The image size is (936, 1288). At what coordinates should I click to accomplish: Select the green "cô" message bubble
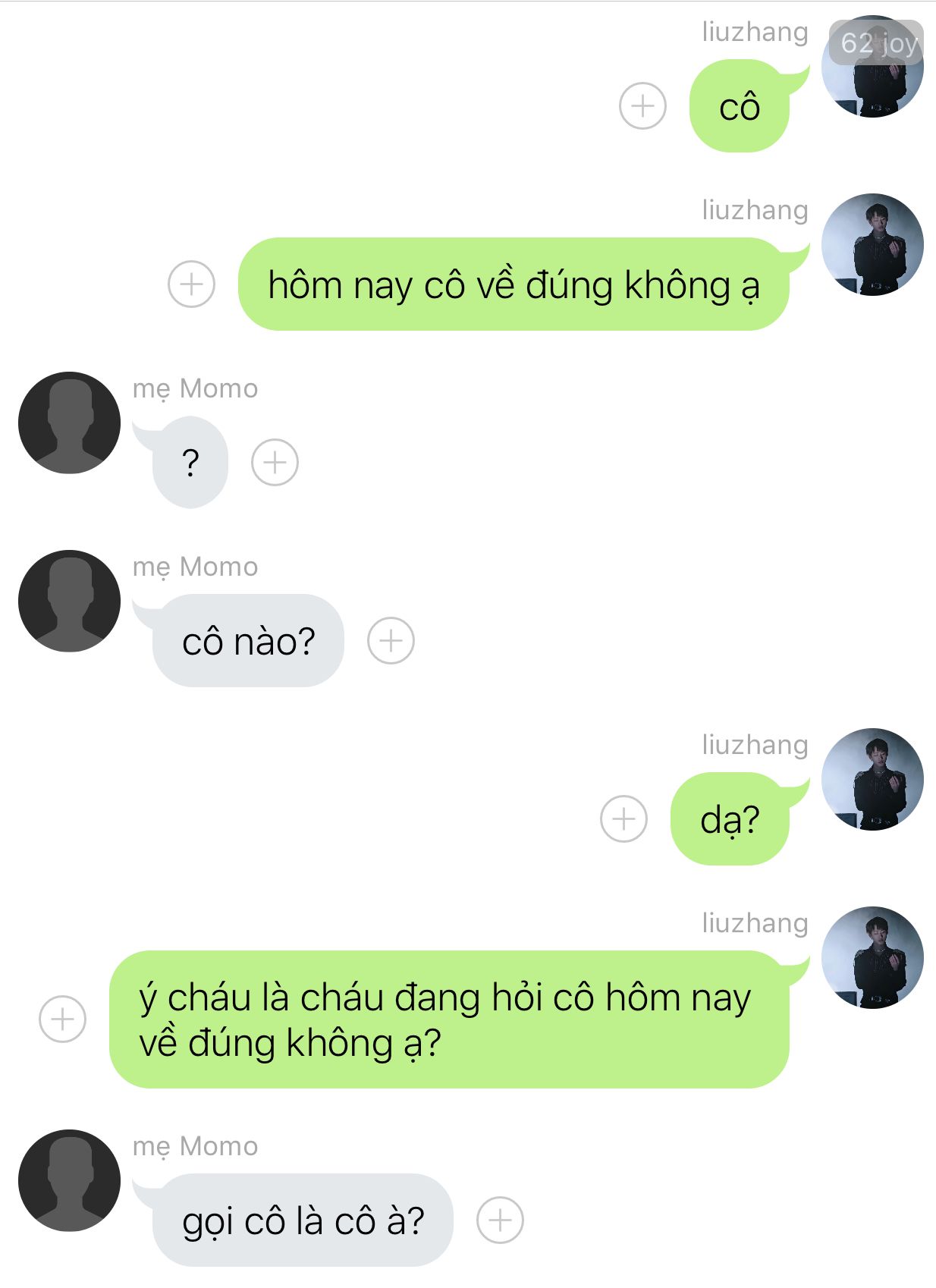740,106
